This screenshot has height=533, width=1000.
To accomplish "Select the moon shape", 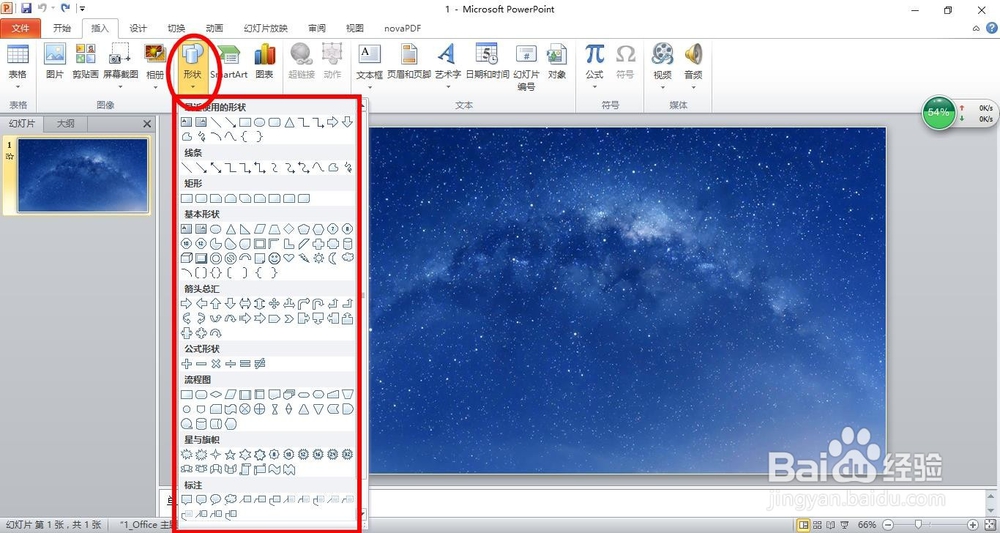I will 332,258.
